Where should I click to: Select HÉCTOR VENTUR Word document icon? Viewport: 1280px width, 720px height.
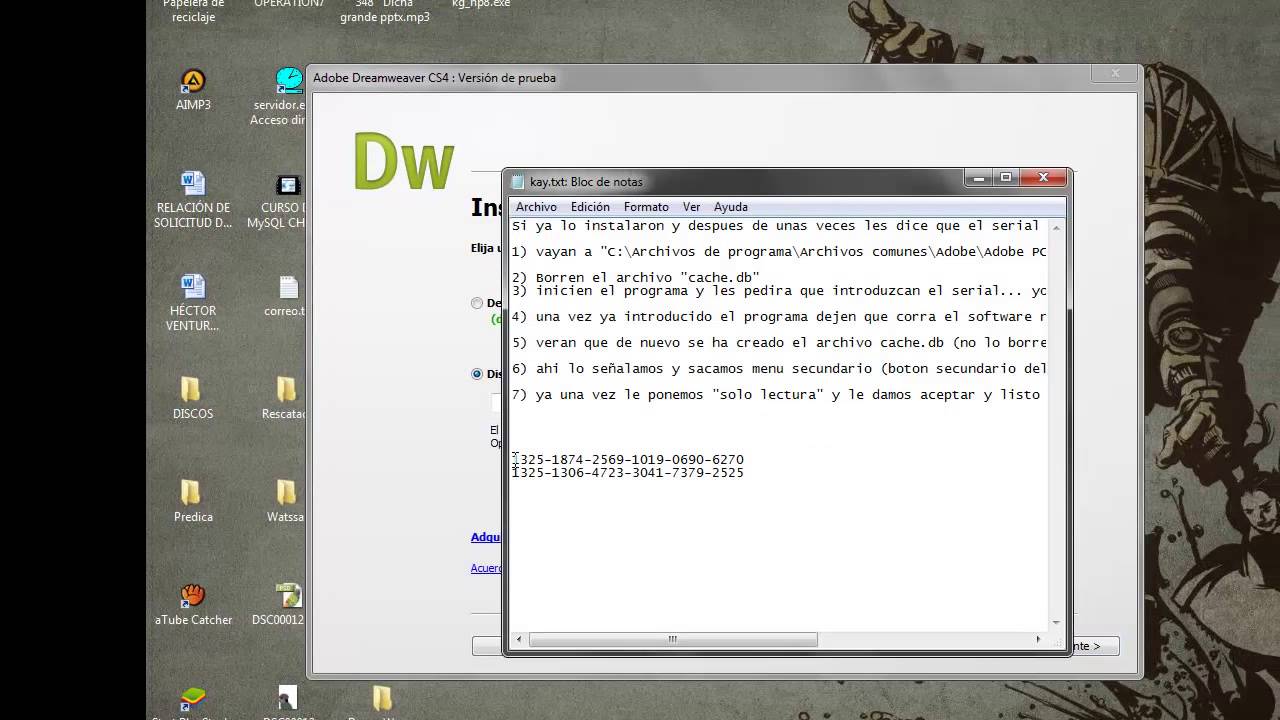pyautogui.click(x=193, y=303)
